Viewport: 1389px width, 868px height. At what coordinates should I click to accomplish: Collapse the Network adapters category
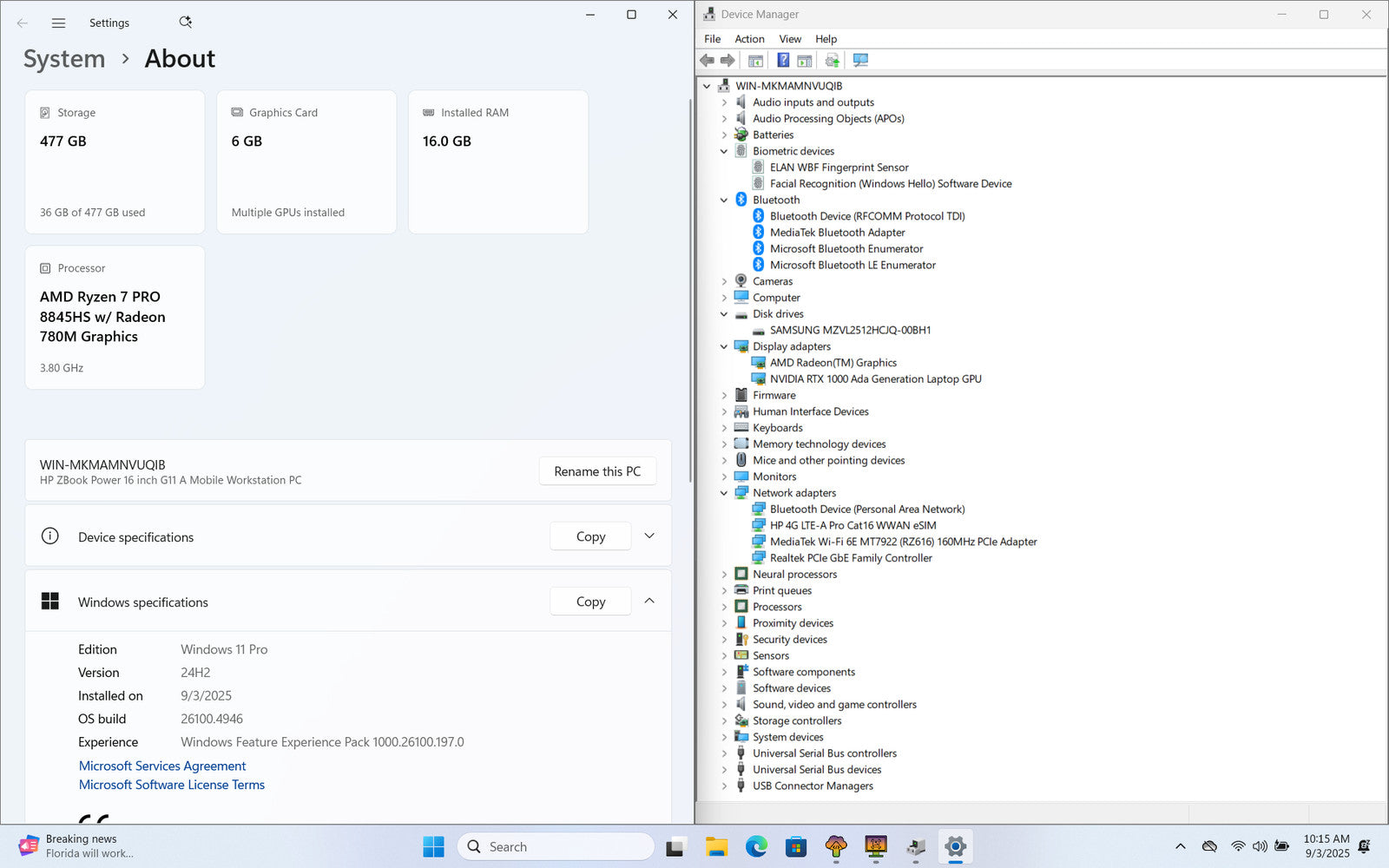click(724, 493)
